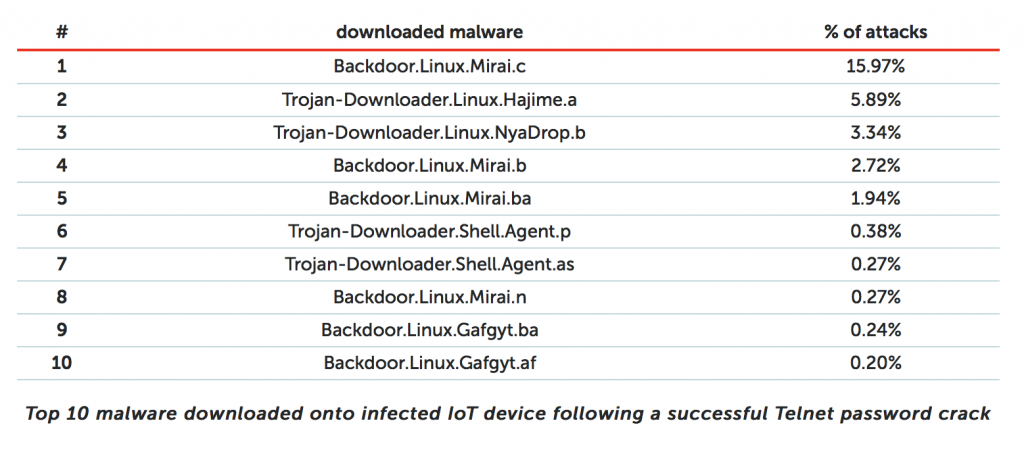Select the 0.38% attack percentage
1024x450 pixels.
pyautogui.click(x=875, y=231)
